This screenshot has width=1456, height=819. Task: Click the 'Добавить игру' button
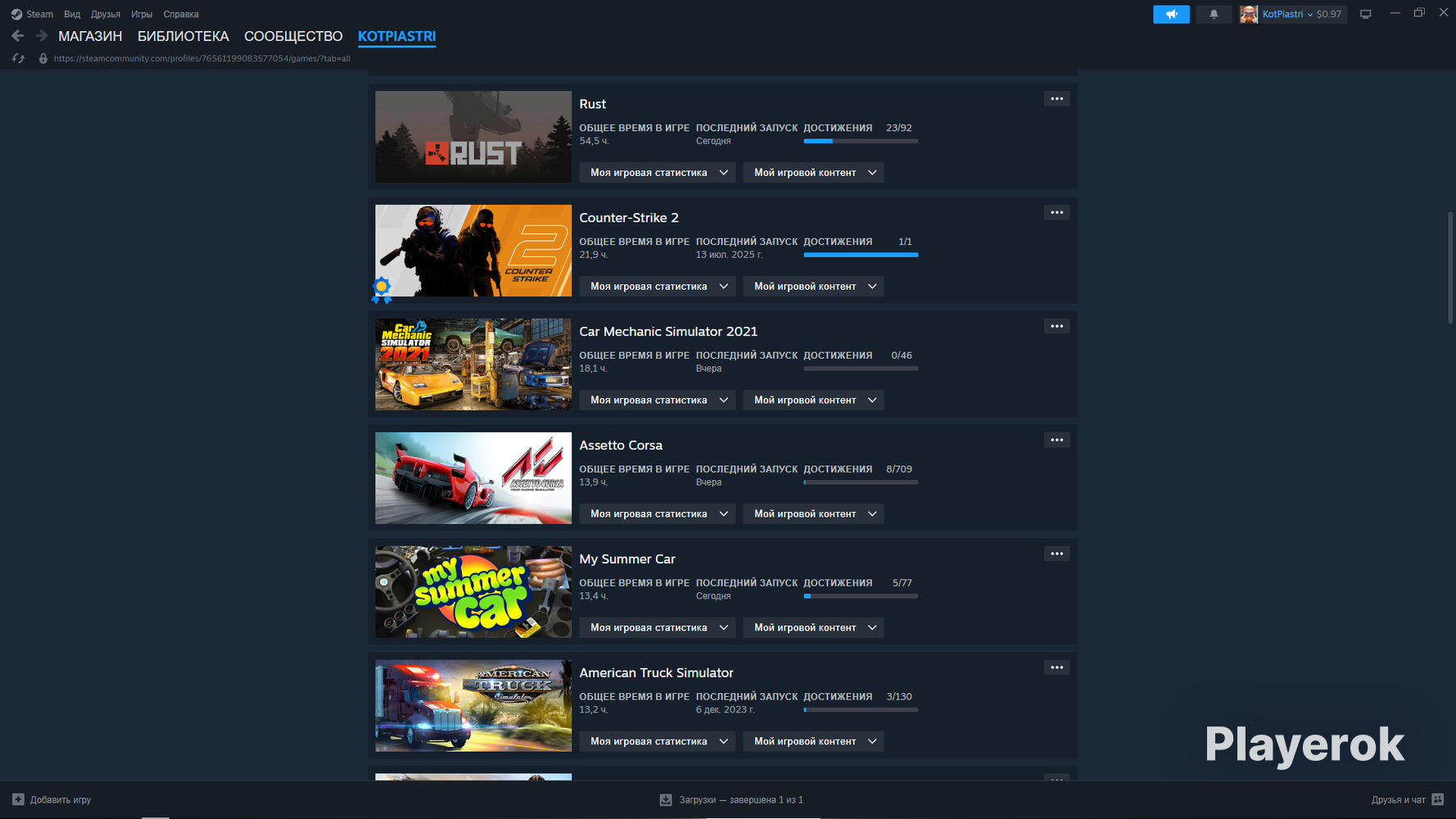(52, 799)
